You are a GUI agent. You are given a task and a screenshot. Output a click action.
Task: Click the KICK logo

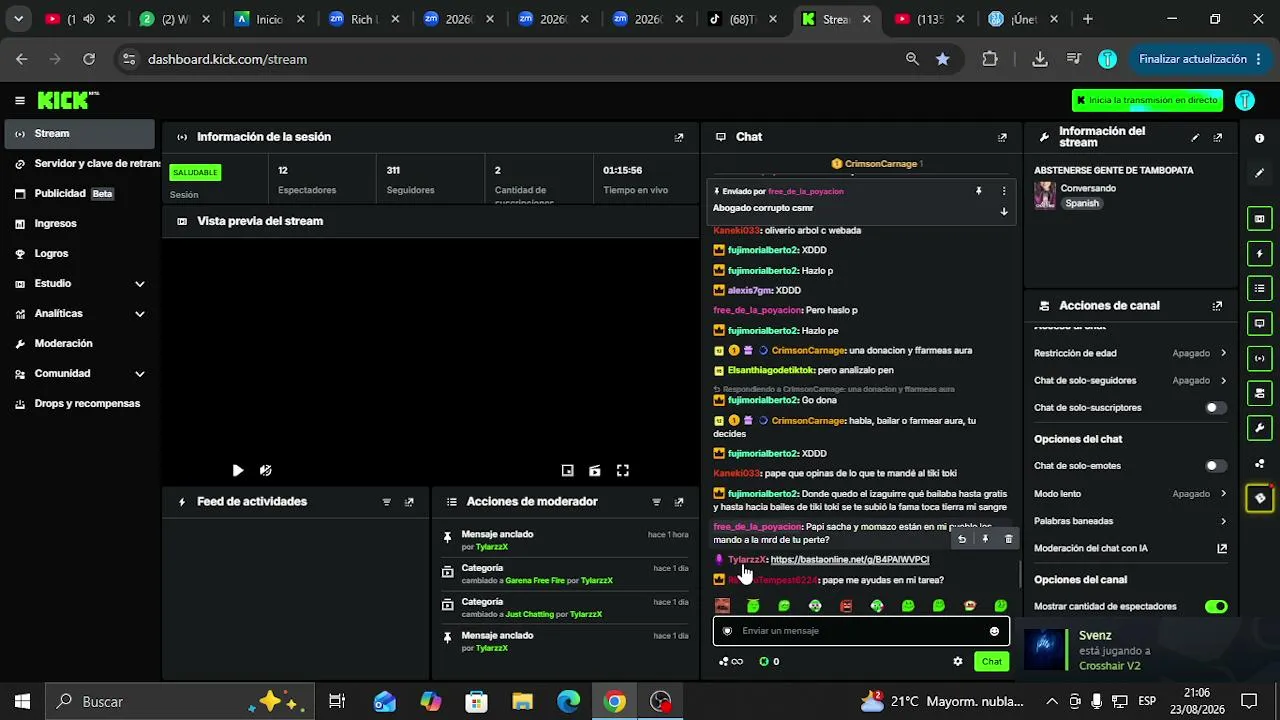[x=68, y=100]
